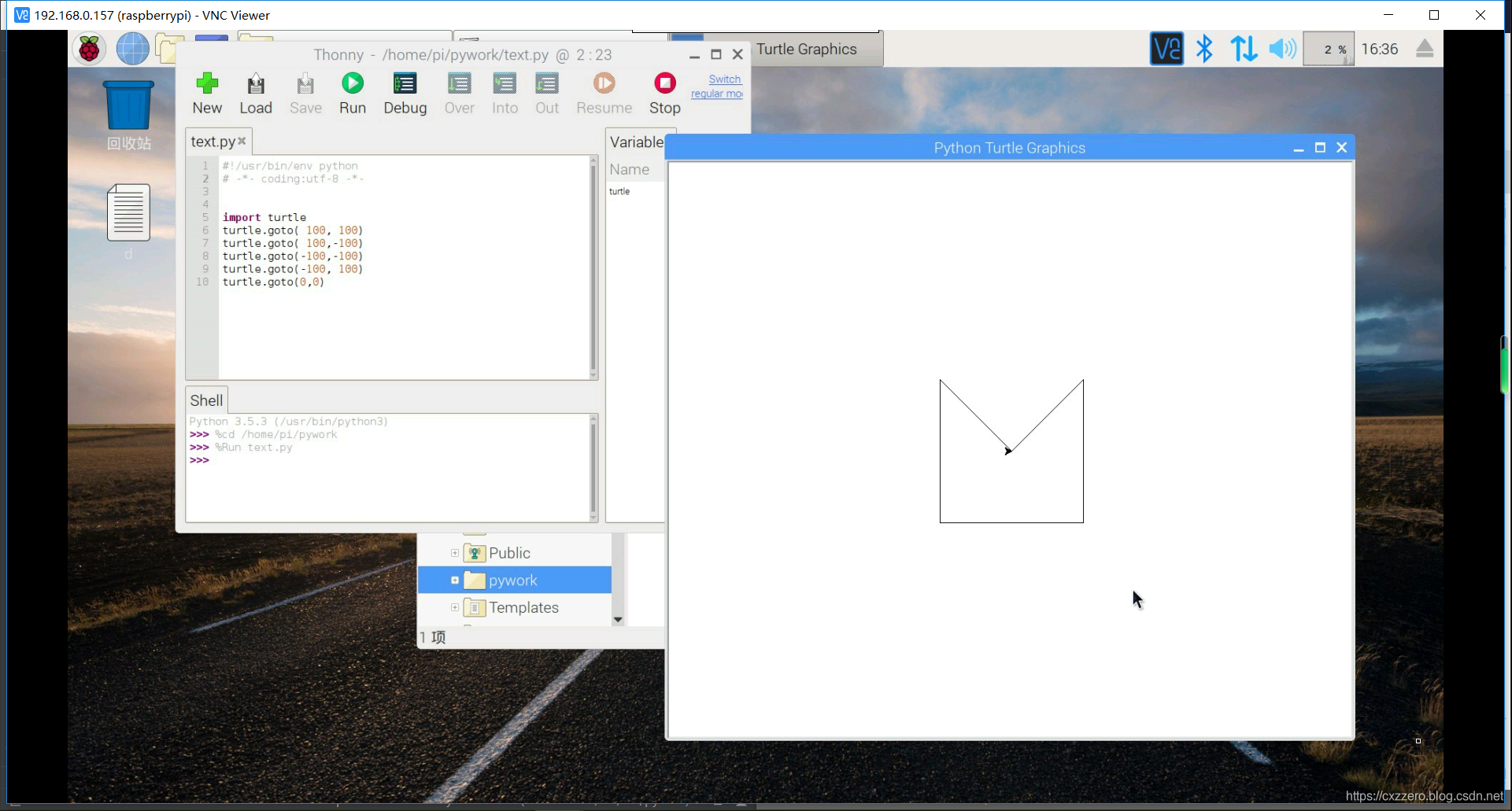Open the Variables tab
The image size is (1512, 811).
pos(636,142)
